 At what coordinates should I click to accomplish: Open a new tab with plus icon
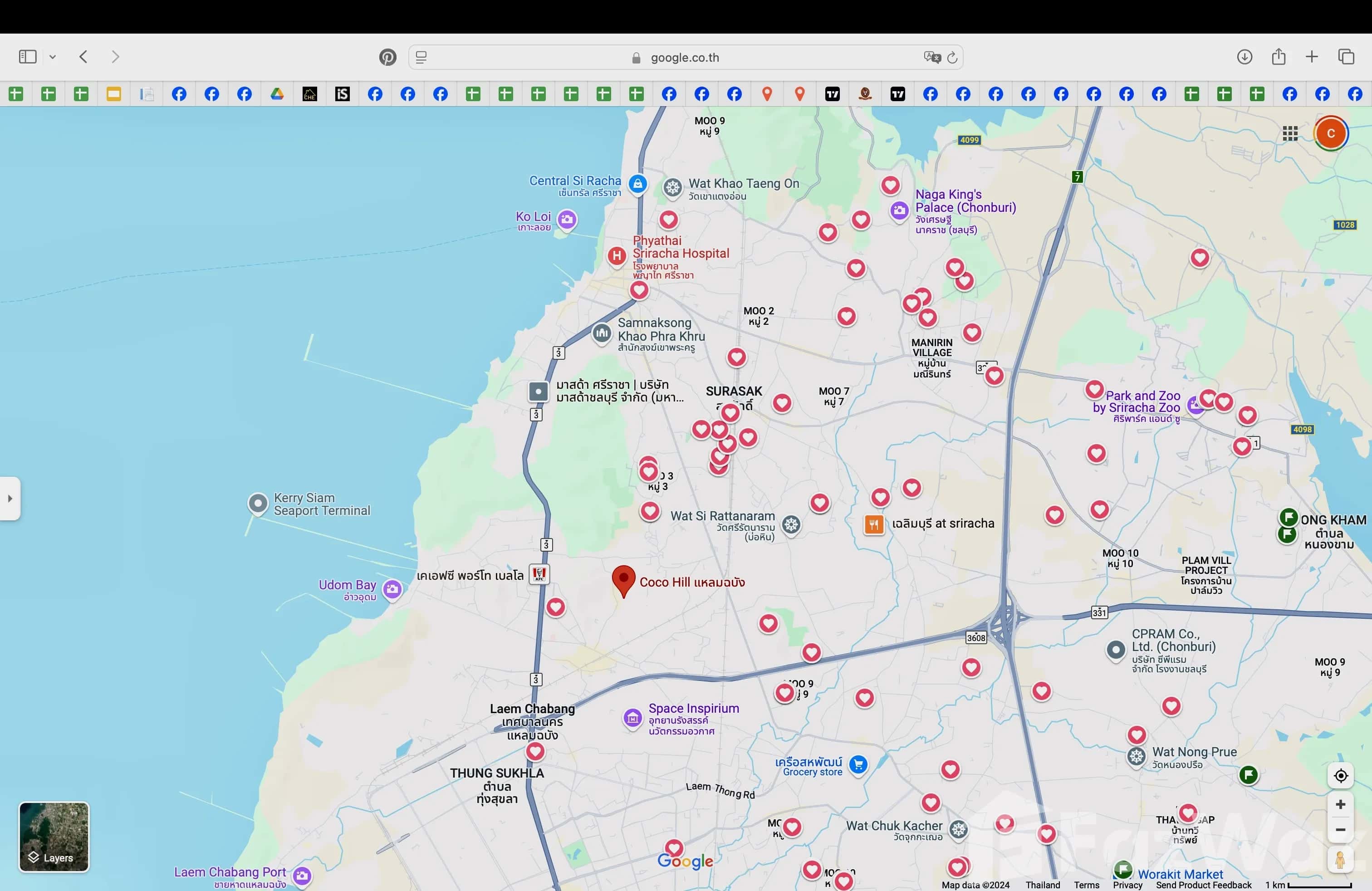tap(1312, 56)
